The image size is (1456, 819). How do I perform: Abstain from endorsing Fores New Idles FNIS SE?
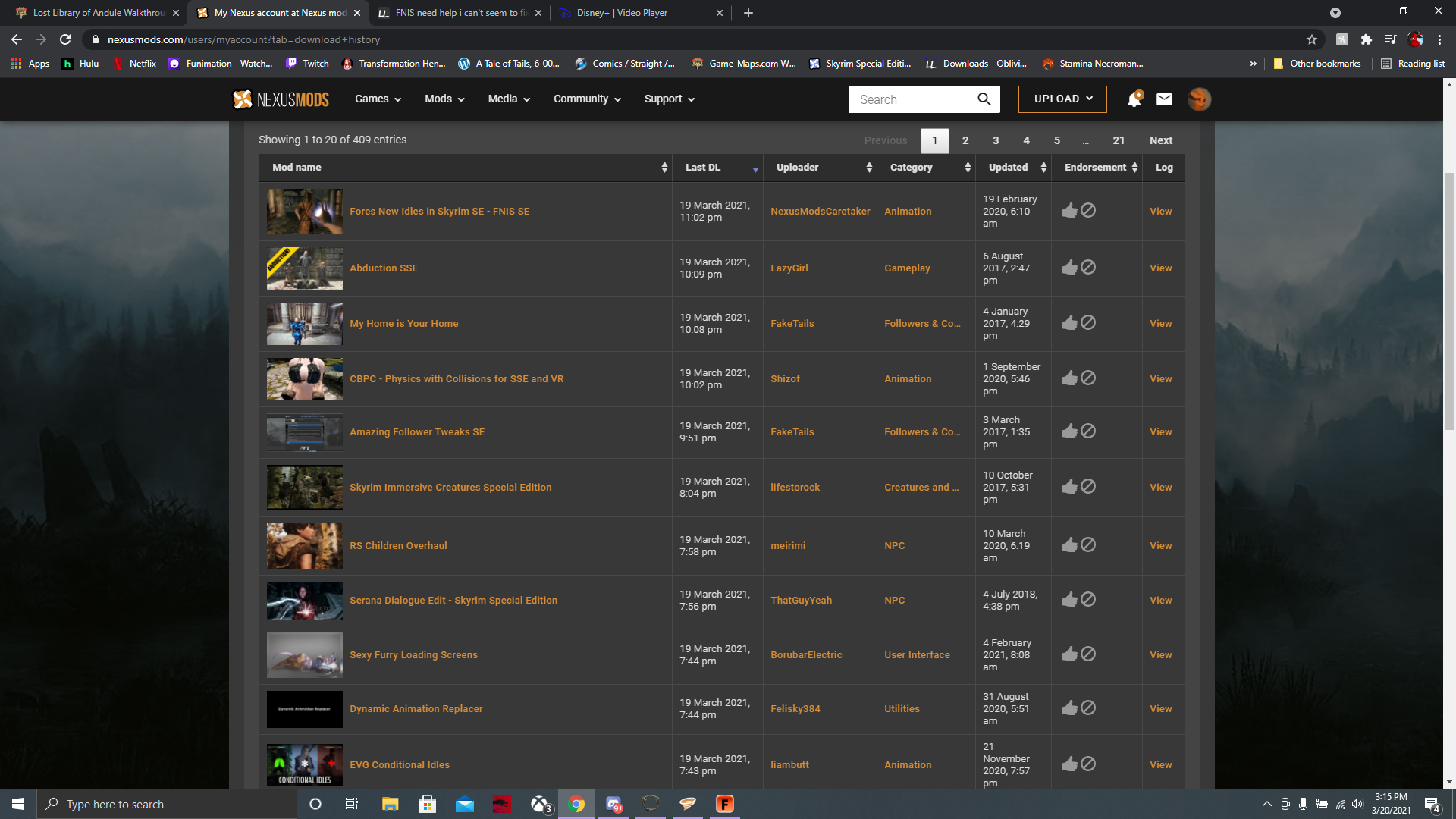click(1088, 210)
